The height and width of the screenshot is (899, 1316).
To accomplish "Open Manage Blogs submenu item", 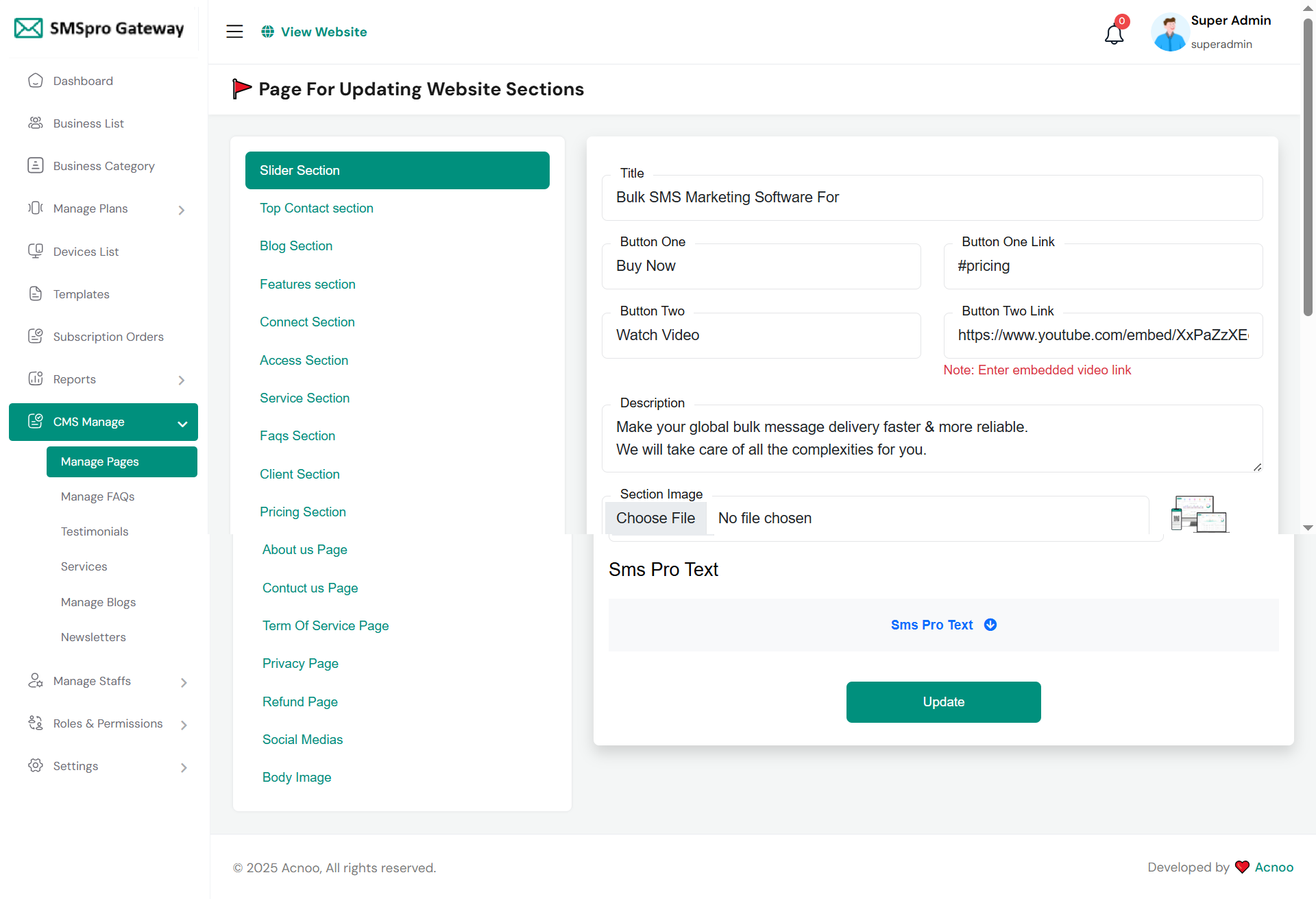I will pos(98,602).
